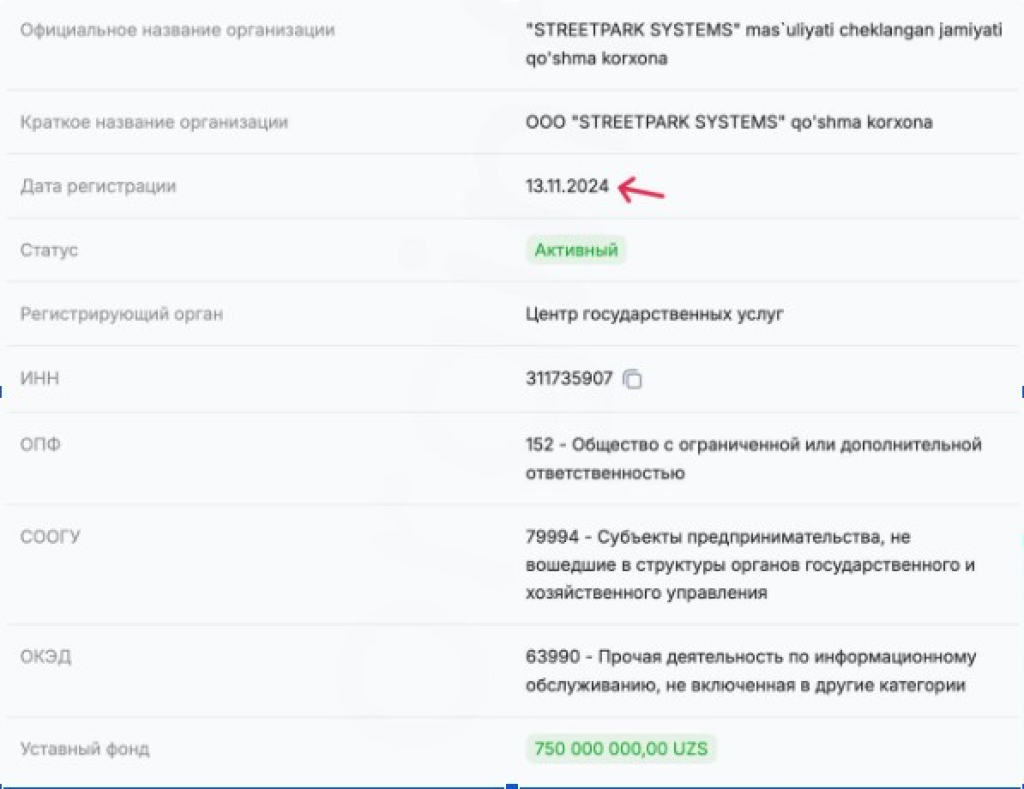
Task: Click the ОКЭД row label
Action: (45, 656)
